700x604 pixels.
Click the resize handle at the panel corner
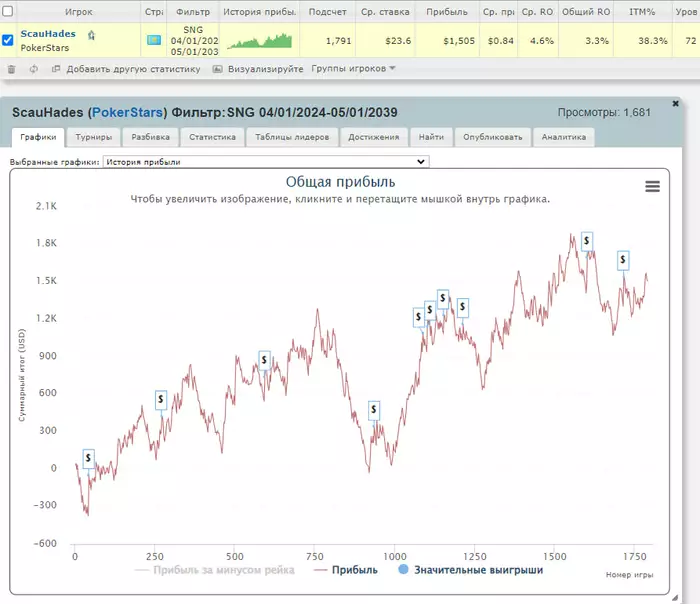675,598
